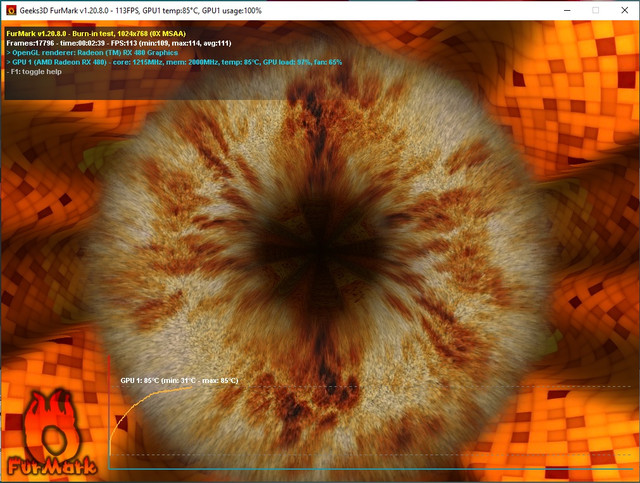Click the 'Frames:17796' statistics line
640x483 pixels.
[x=119, y=43]
